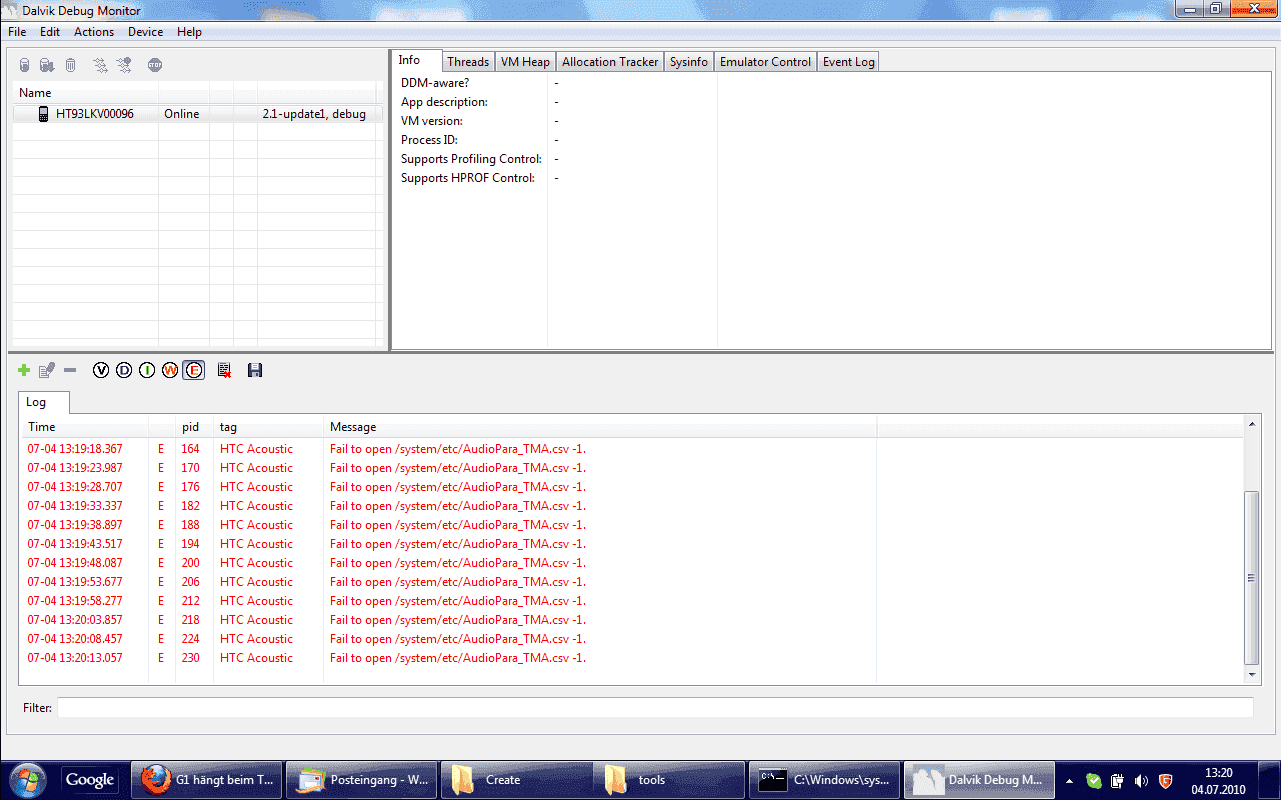Save the log using the floppy disk icon

pyautogui.click(x=255, y=370)
